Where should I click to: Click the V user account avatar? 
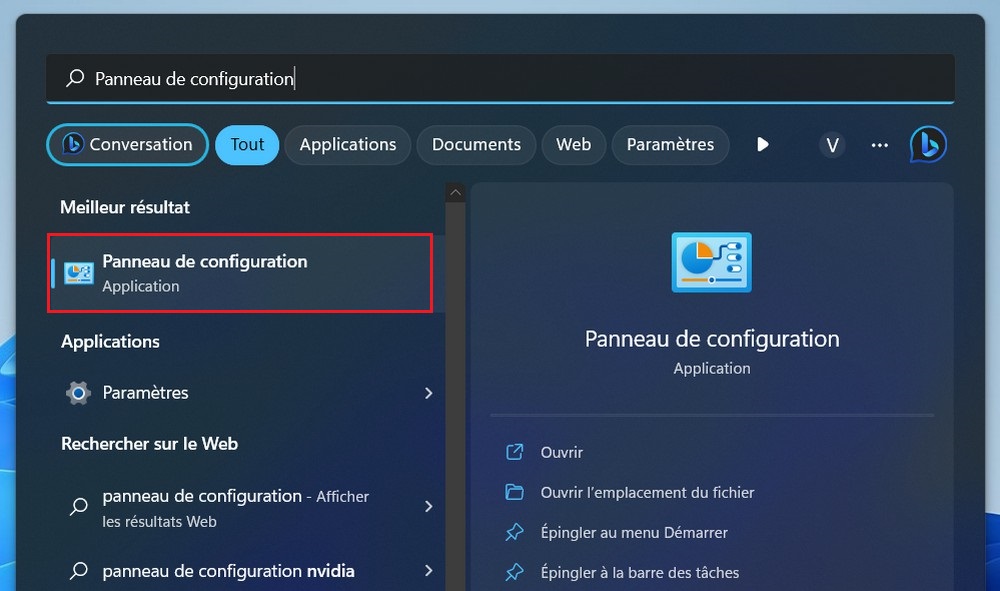(x=831, y=145)
